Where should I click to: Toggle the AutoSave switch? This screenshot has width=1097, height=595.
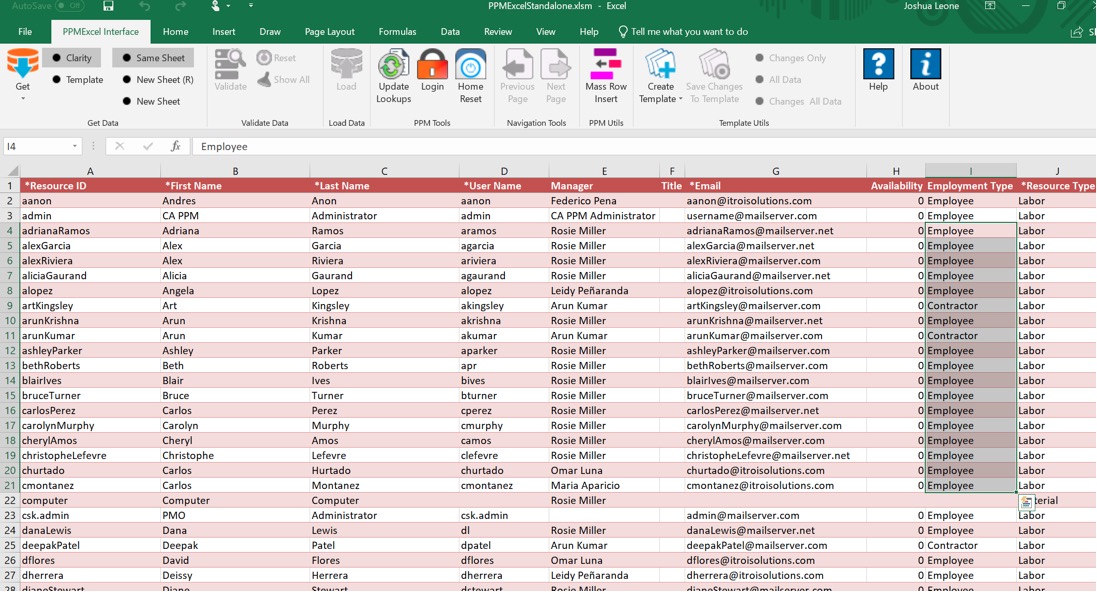[70, 6]
